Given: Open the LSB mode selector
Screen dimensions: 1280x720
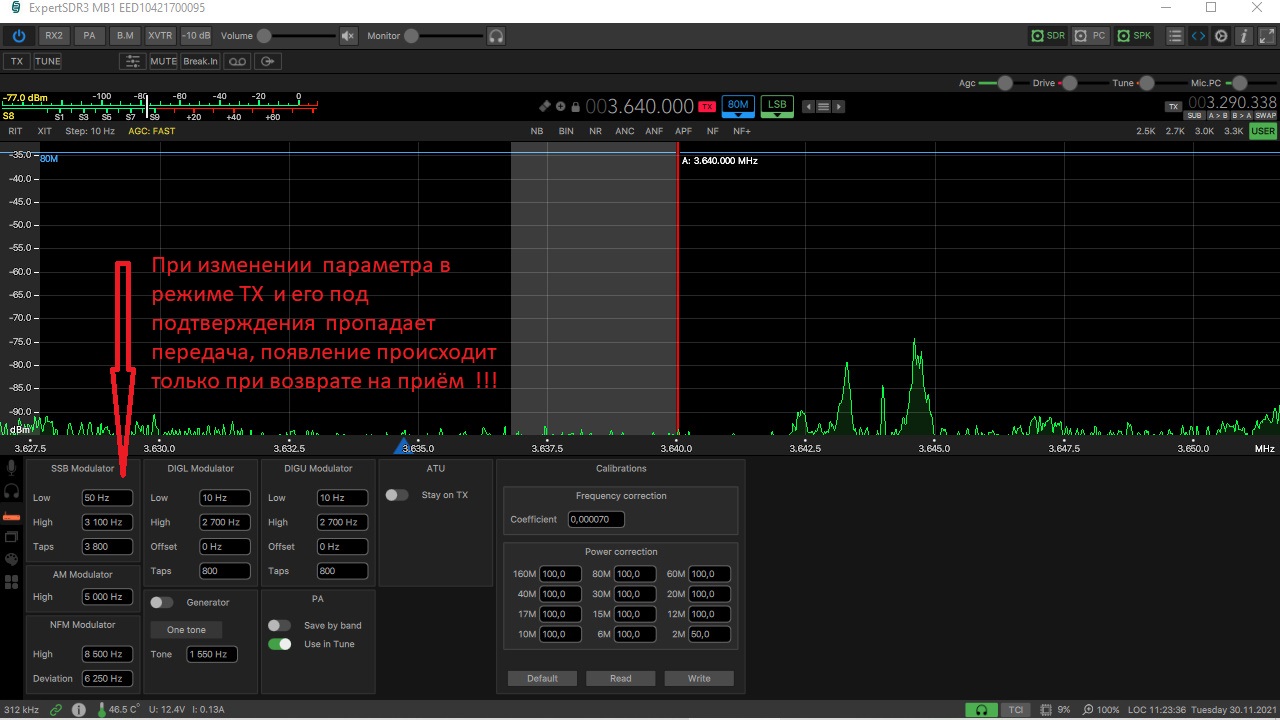Looking at the screenshot, I should [776, 105].
